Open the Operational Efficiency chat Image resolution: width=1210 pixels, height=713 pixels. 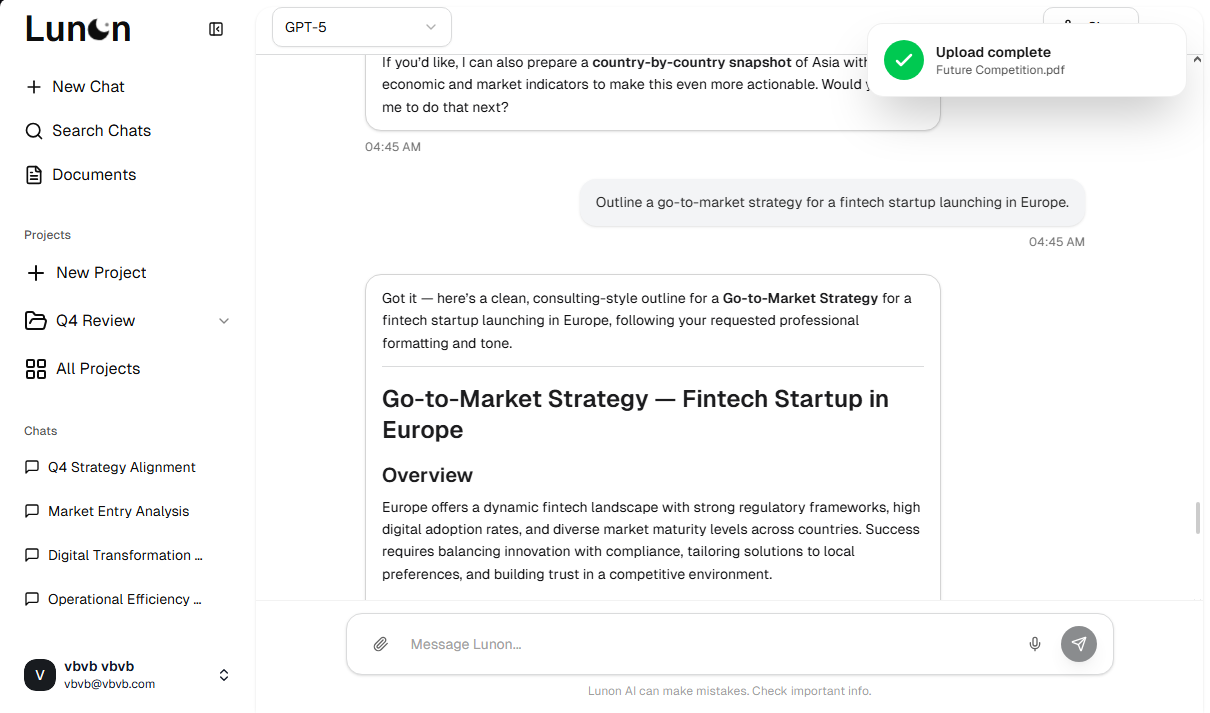point(125,599)
